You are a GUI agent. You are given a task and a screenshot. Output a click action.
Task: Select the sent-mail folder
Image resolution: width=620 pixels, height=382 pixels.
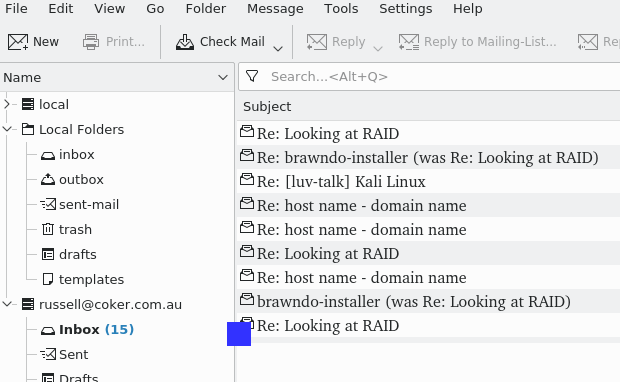(89, 204)
